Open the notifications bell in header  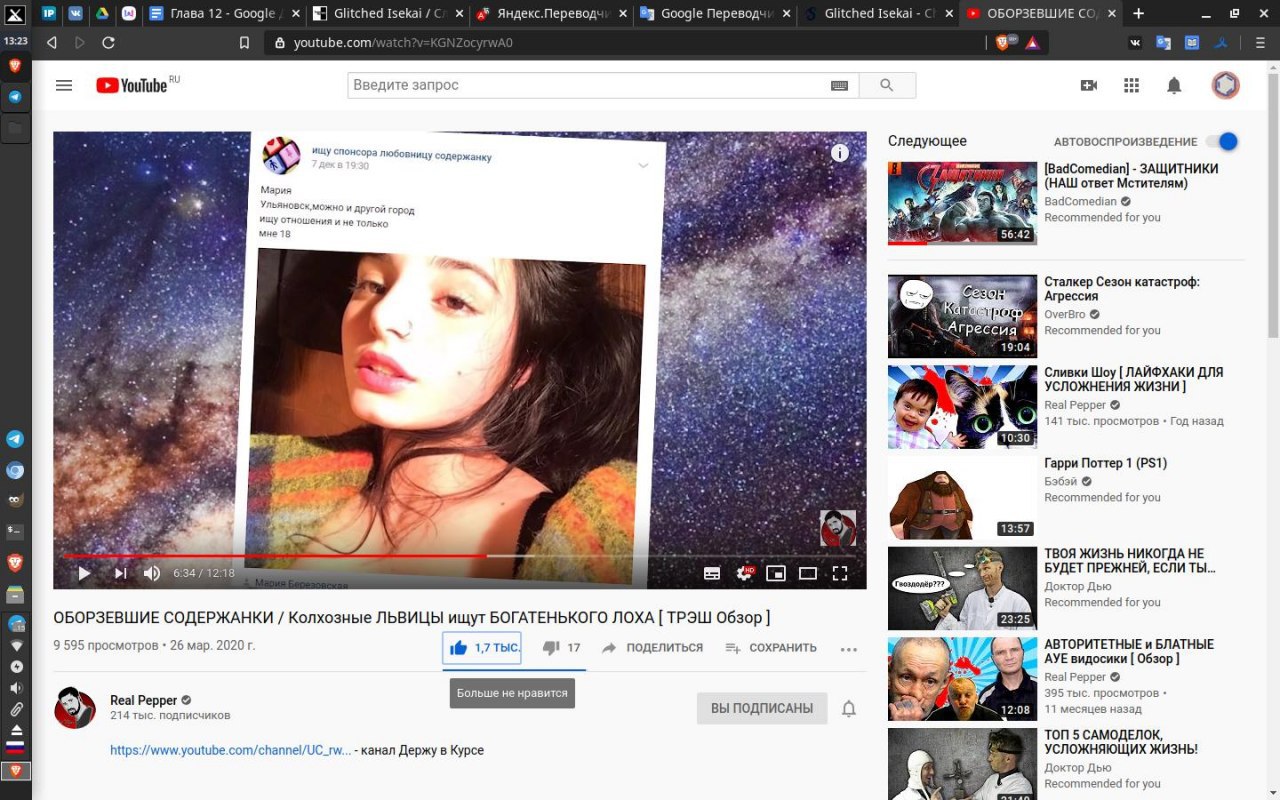(x=1175, y=85)
